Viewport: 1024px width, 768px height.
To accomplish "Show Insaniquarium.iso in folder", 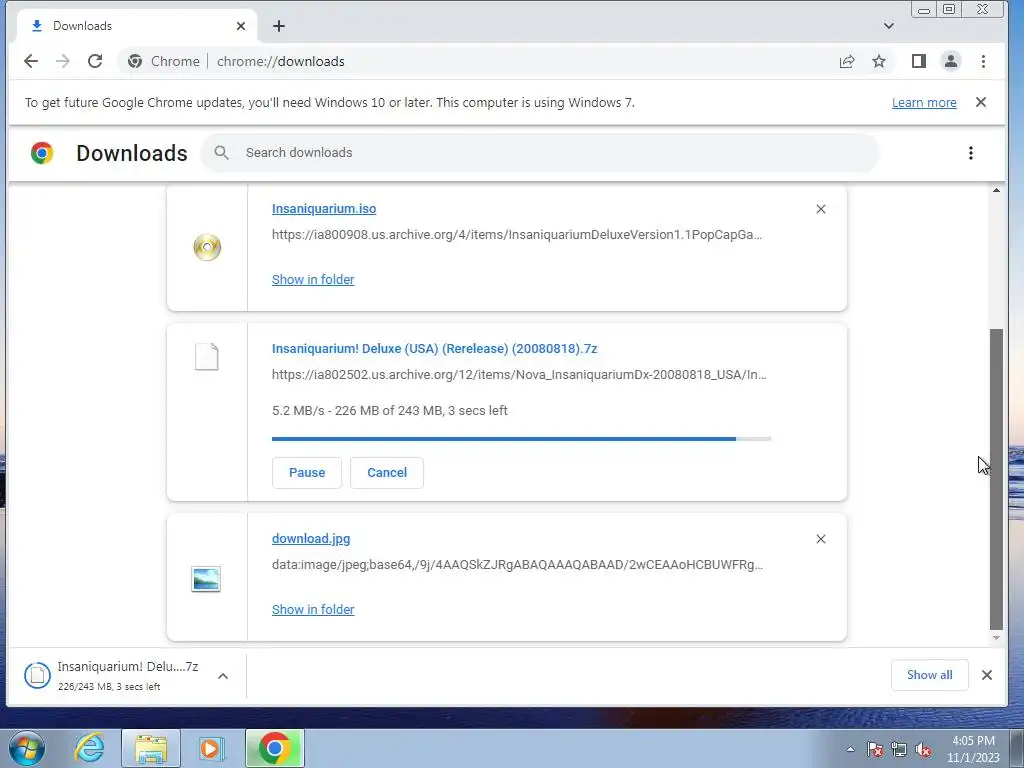I will 313,280.
